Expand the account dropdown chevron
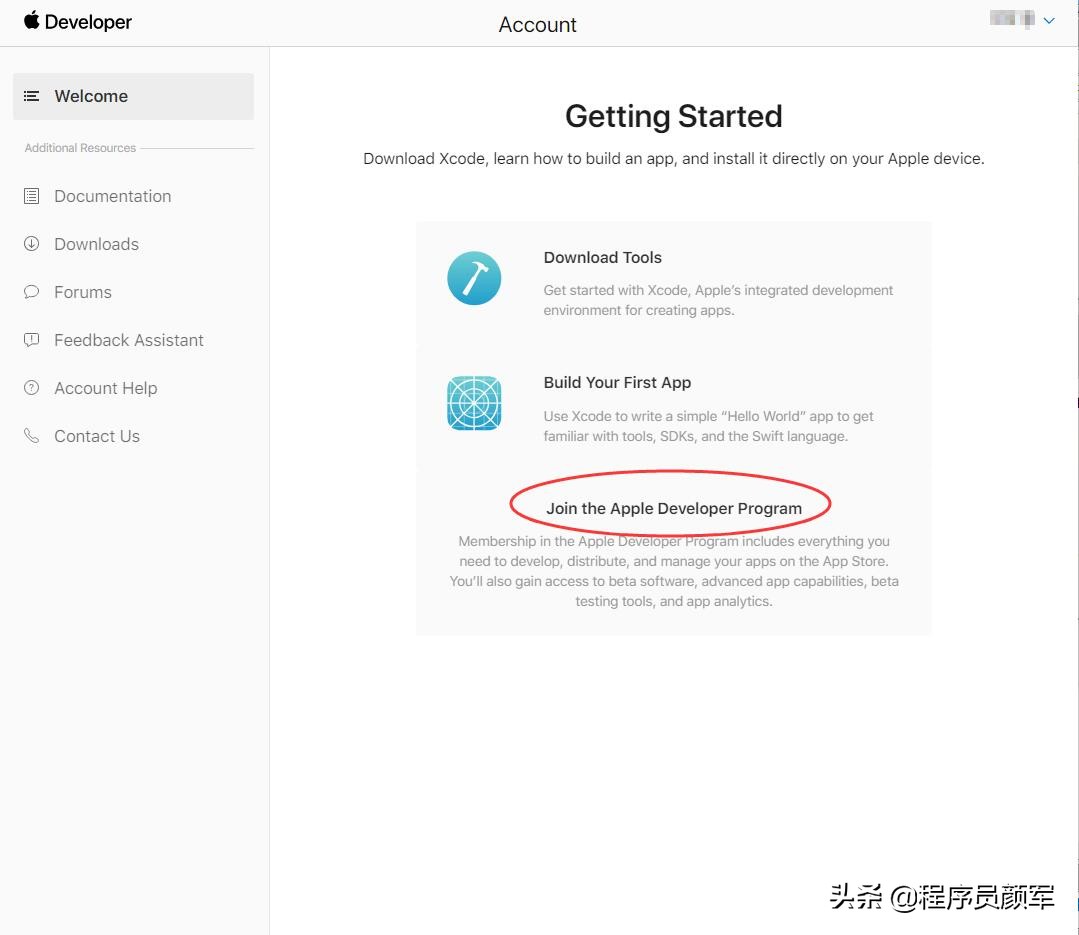 [x=1049, y=21]
